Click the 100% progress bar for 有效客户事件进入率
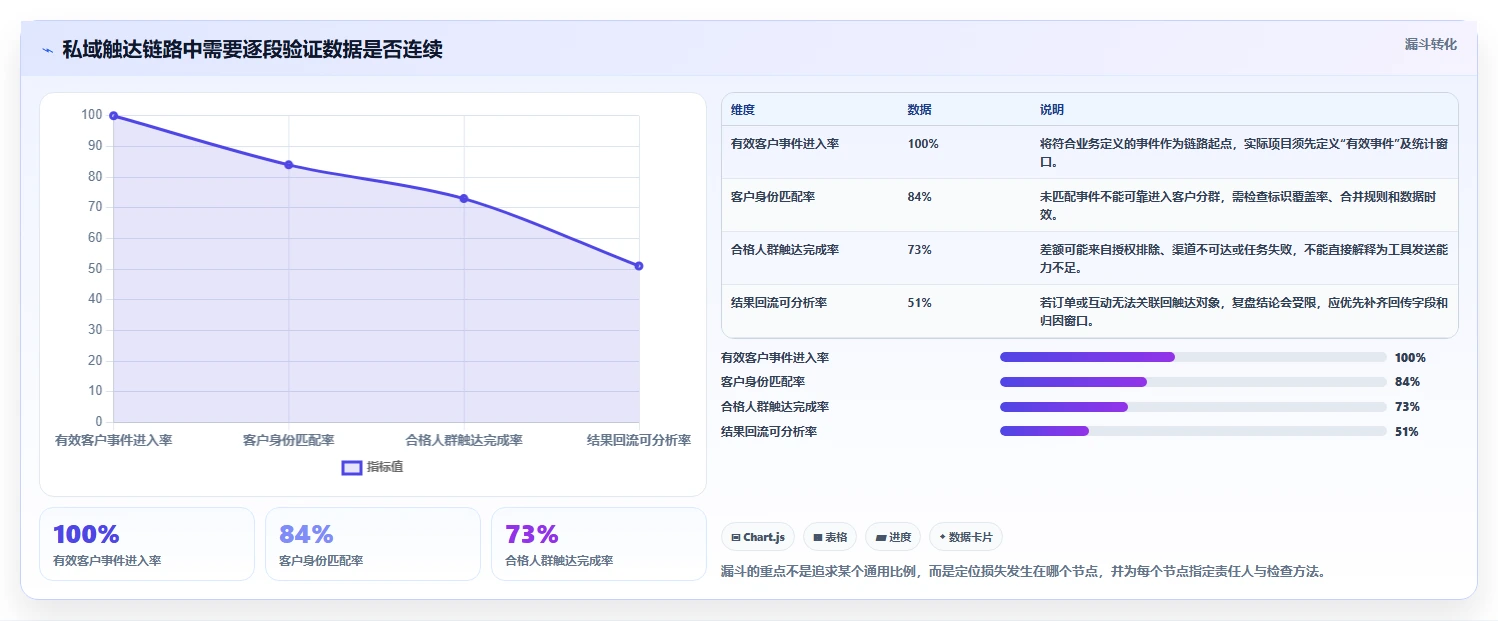The height and width of the screenshot is (621, 1498). click(1193, 357)
